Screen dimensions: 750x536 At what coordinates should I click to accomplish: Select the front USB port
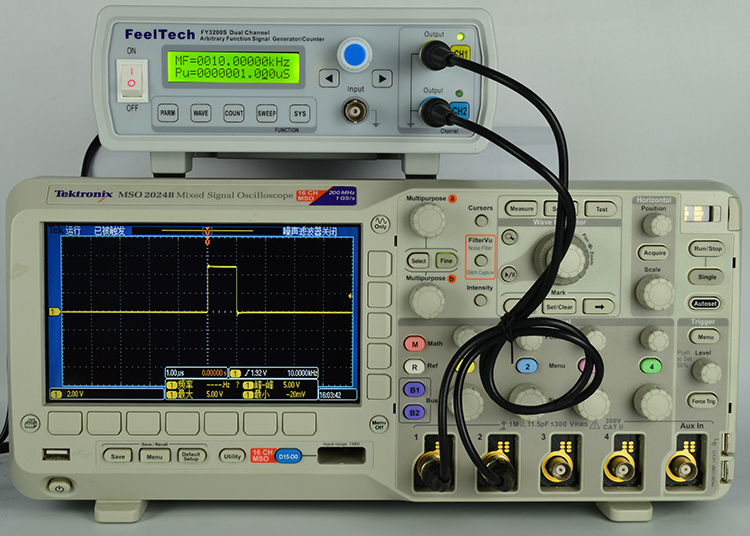point(56,454)
